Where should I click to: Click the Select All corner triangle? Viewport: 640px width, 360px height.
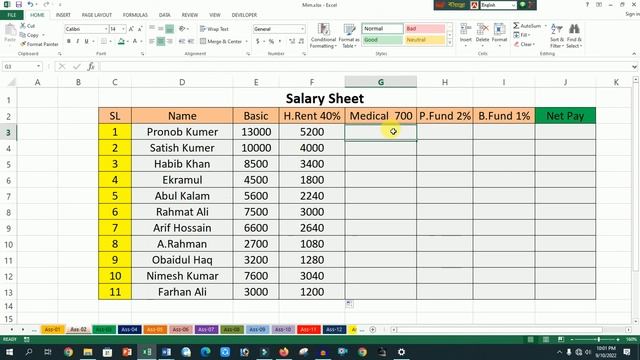coord(11,82)
